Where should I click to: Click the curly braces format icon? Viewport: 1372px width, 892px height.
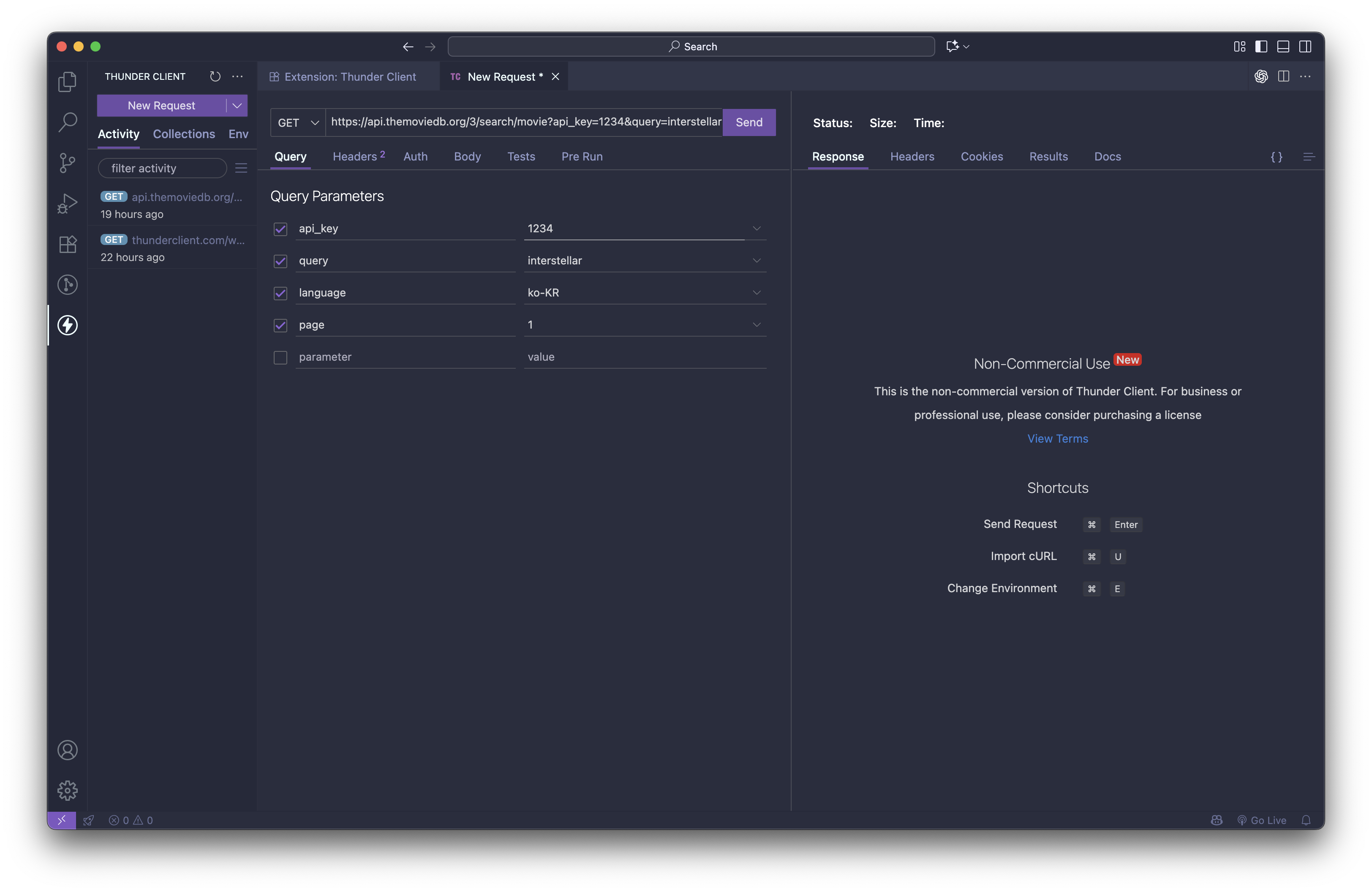pyautogui.click(x=1276, y=157)
